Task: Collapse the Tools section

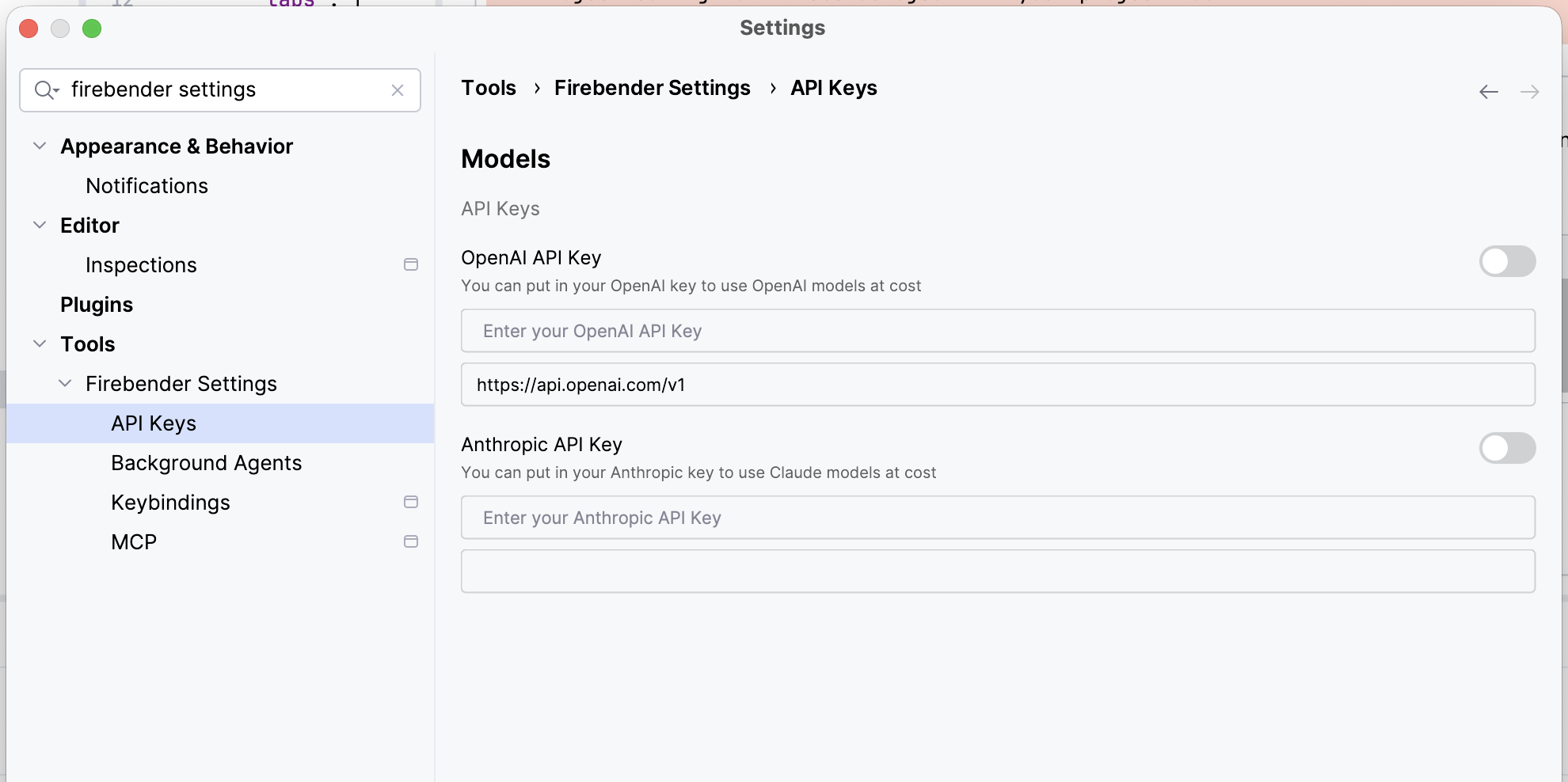Action: coord(39,344)
